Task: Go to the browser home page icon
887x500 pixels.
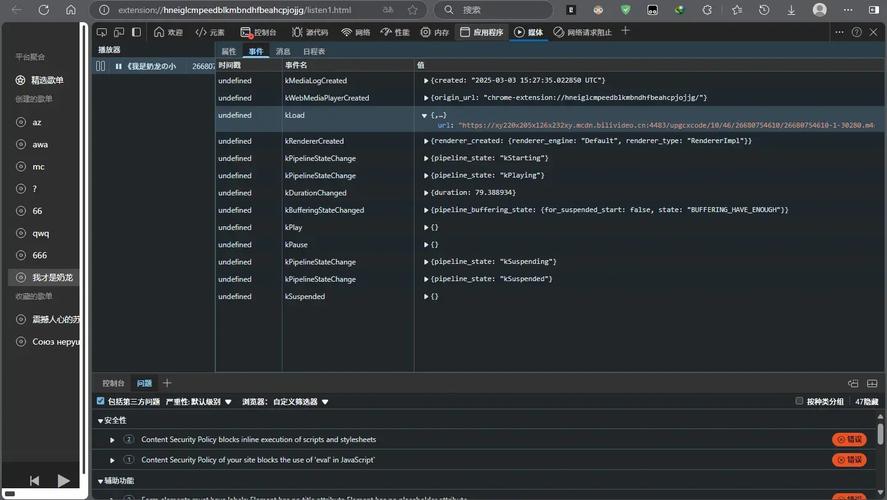Action: coord(70,10)
